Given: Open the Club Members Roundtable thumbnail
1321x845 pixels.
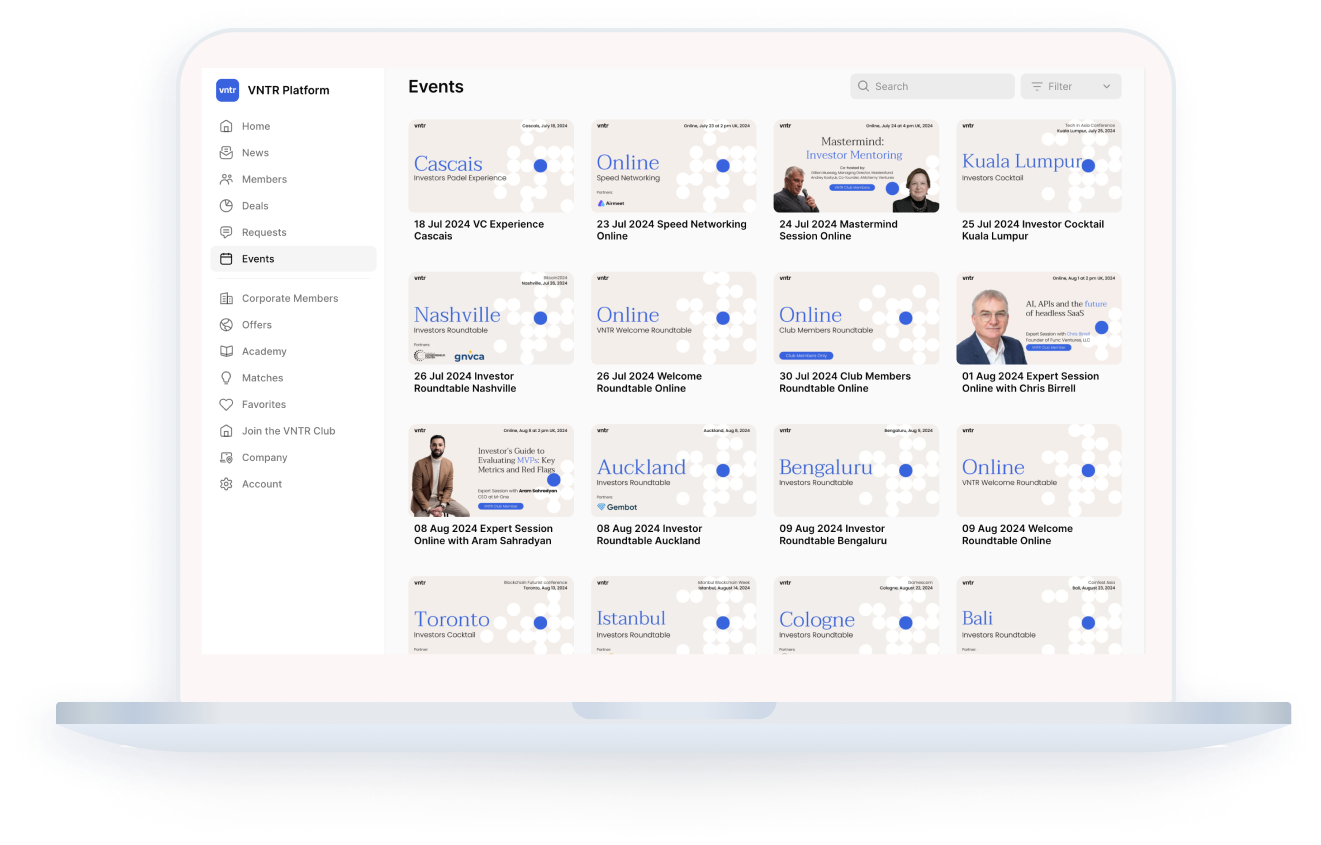Looking at the screenshot, I should pos(856,318).
